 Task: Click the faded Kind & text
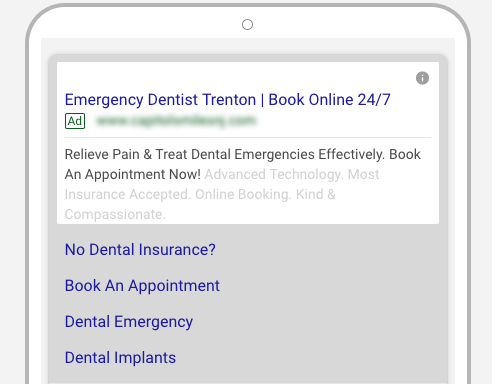pos(316,194)
